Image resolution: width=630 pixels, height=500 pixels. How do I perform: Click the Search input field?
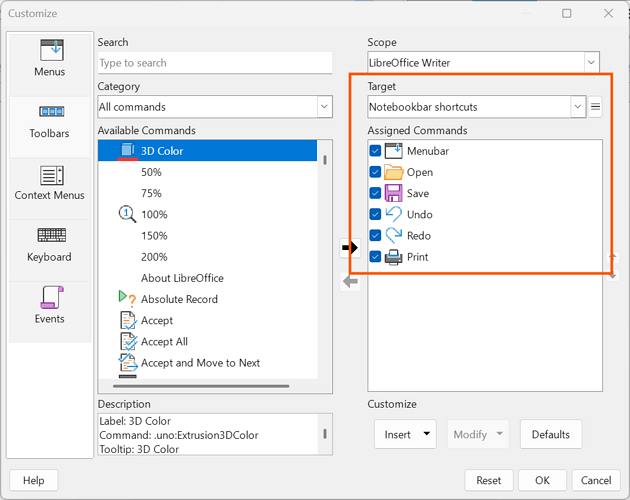click(x=215, y=63)
